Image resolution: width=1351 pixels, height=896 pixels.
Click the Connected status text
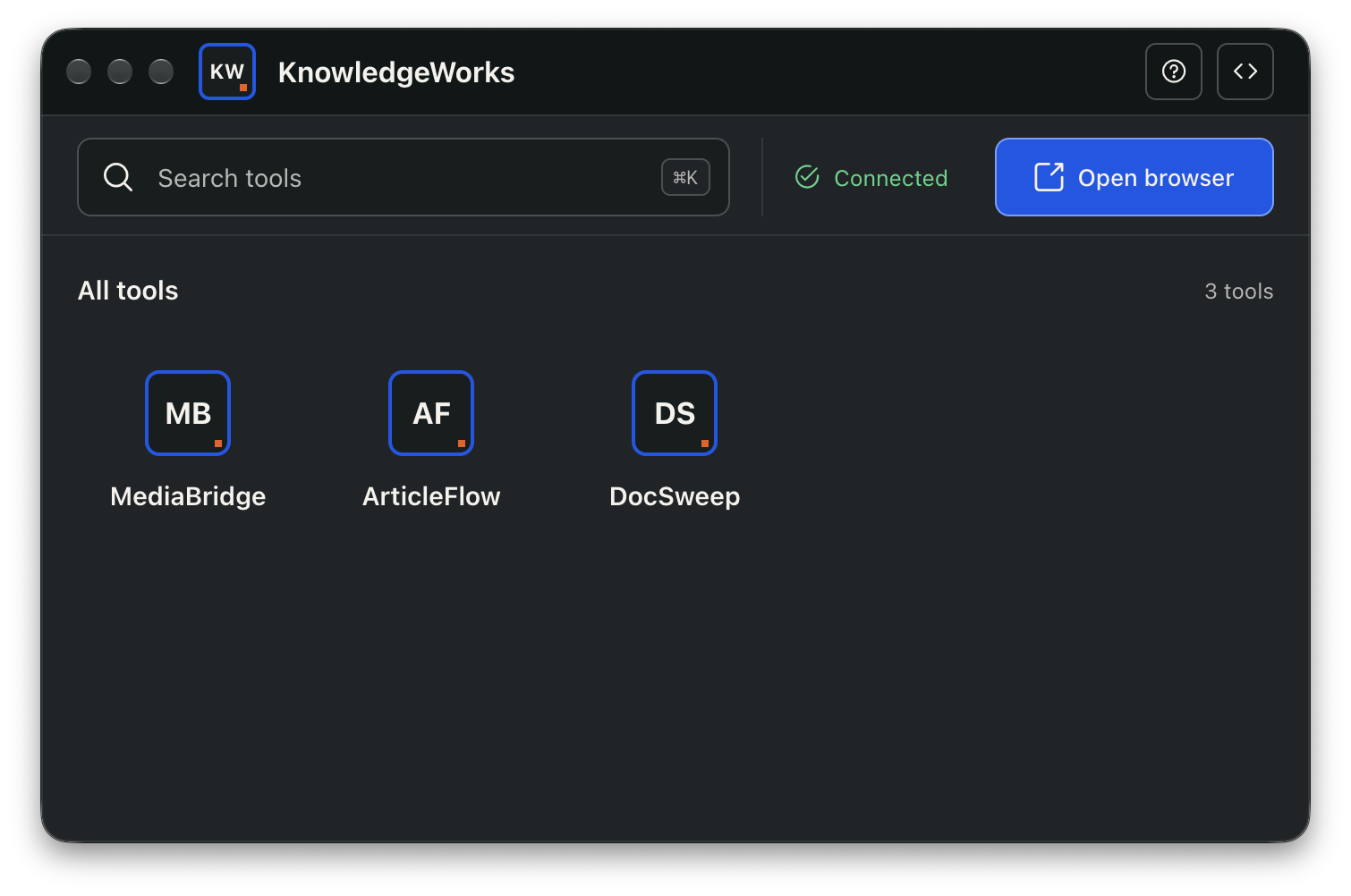coord(890,178)
